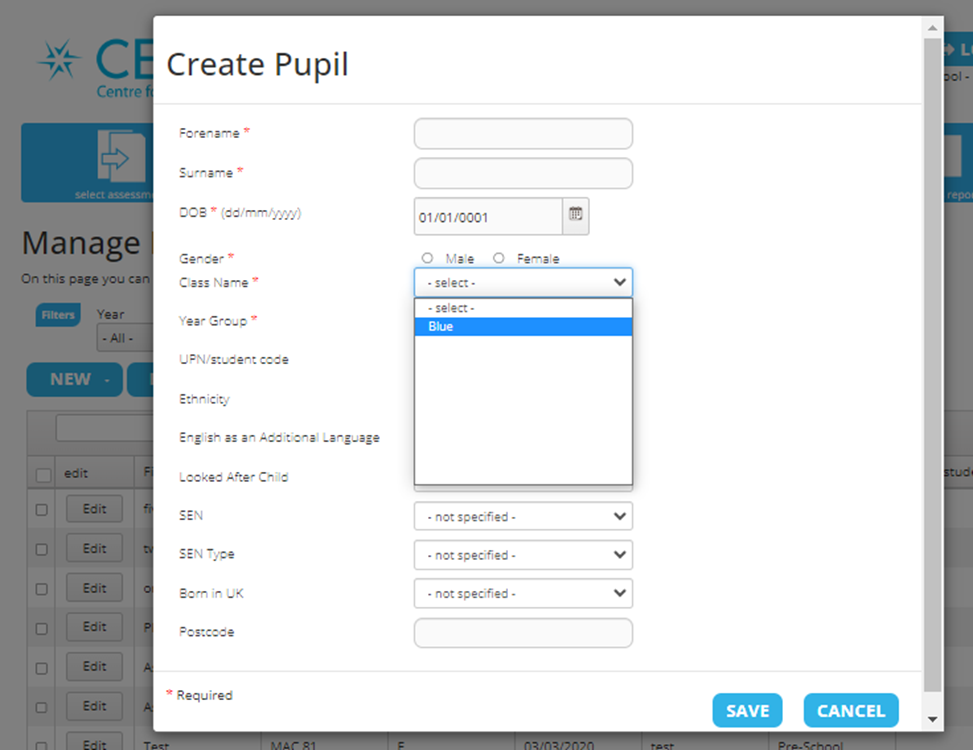Viewport: 973px width, 750px height.
Task: Tick the checkbox in the first table row
Action: point(42,510)
